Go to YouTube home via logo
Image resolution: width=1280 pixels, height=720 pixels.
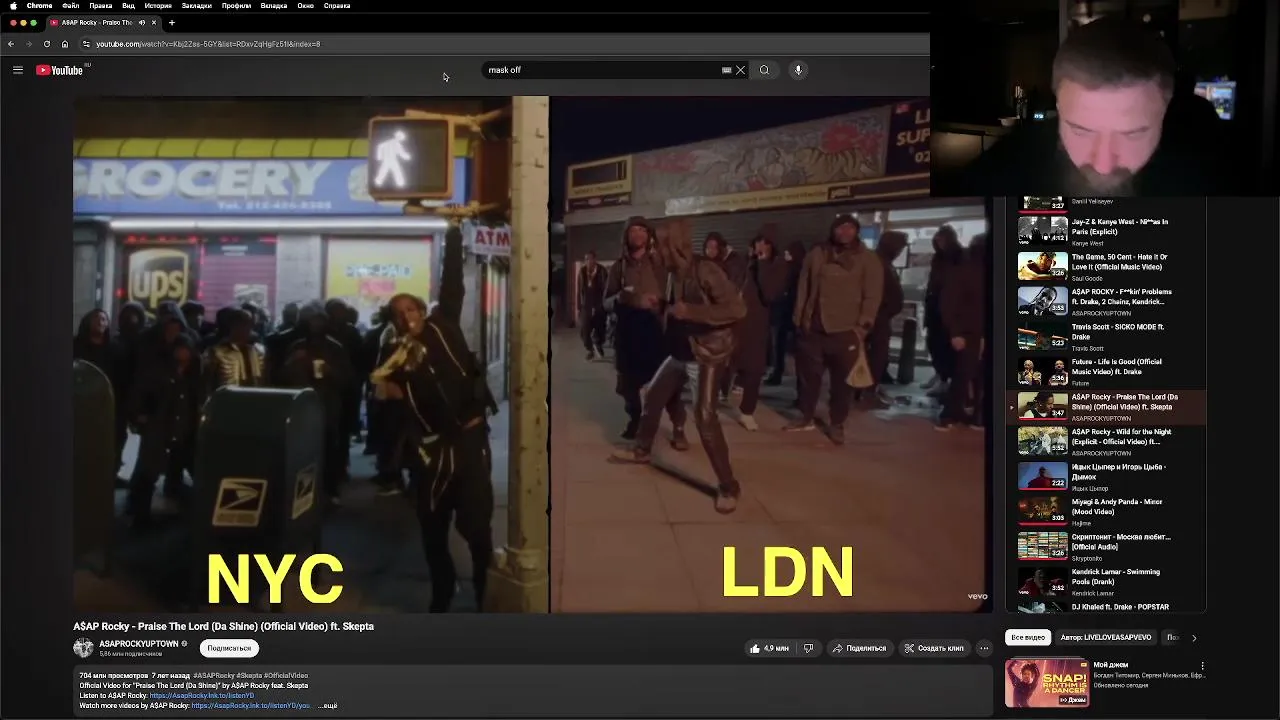tap(60, 70)
